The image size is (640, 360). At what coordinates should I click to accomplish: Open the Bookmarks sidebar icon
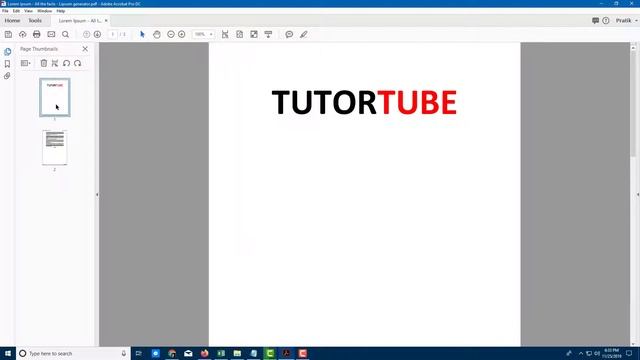[x=7, y=64]
